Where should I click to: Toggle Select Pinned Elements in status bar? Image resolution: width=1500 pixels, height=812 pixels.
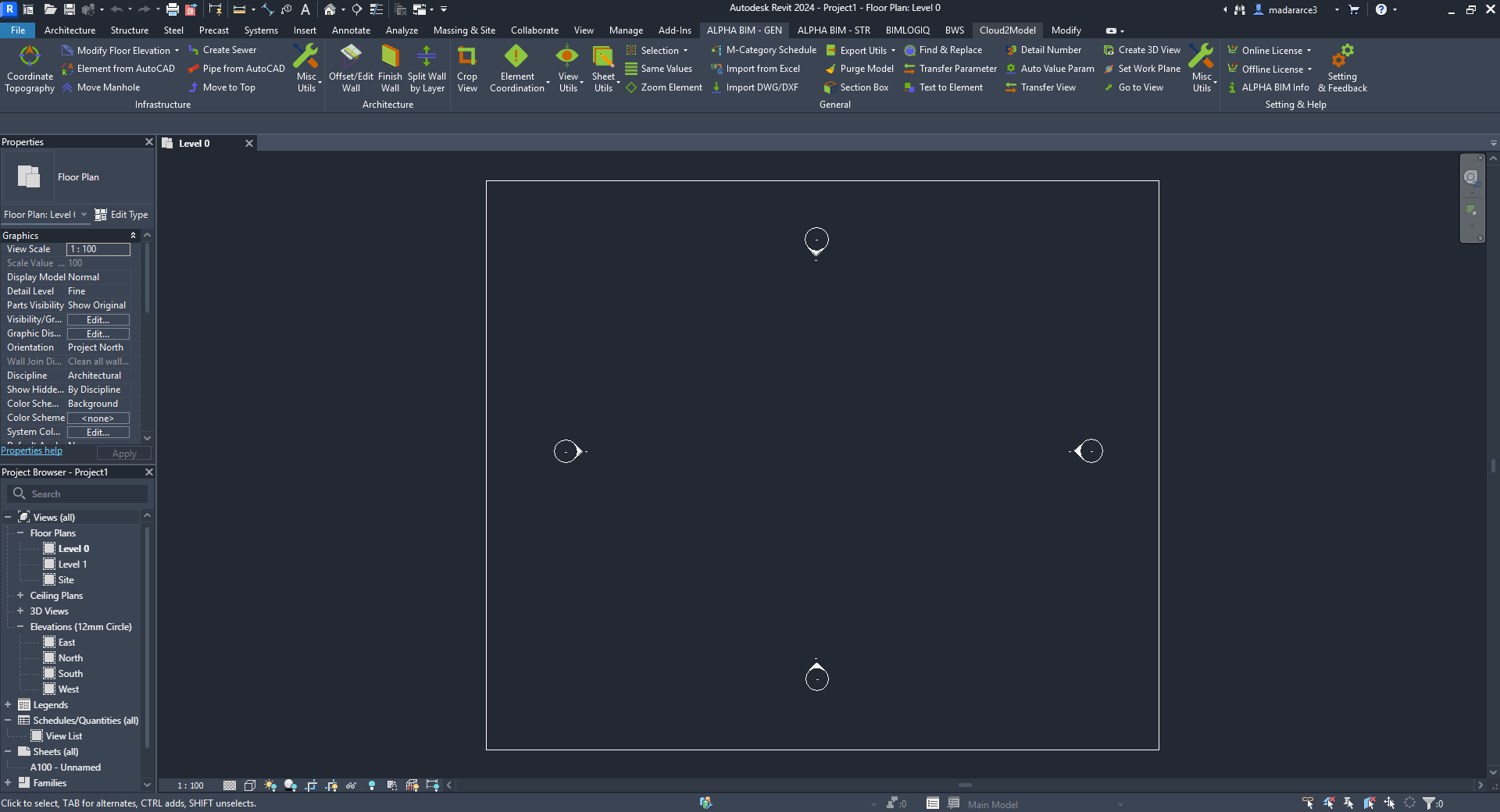(x=1348, y=803)
